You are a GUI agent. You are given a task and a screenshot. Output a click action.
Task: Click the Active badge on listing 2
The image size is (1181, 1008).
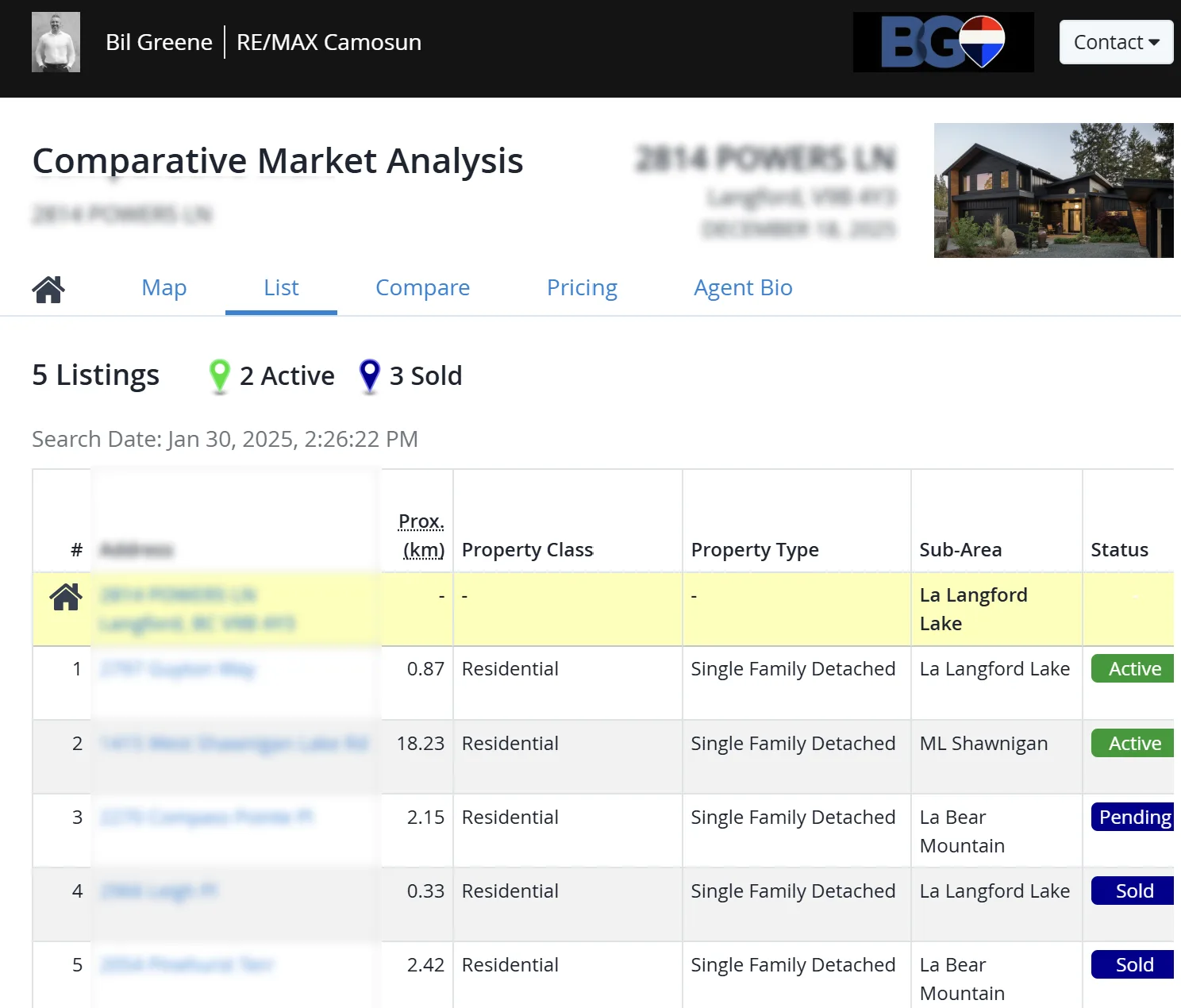1132,743
